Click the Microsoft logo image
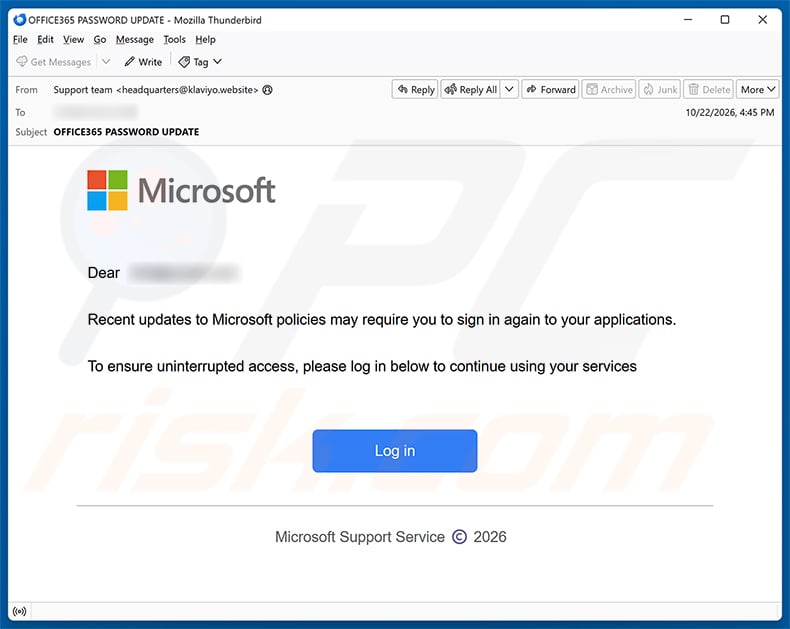Screen dimensions: 790x629 181,190
